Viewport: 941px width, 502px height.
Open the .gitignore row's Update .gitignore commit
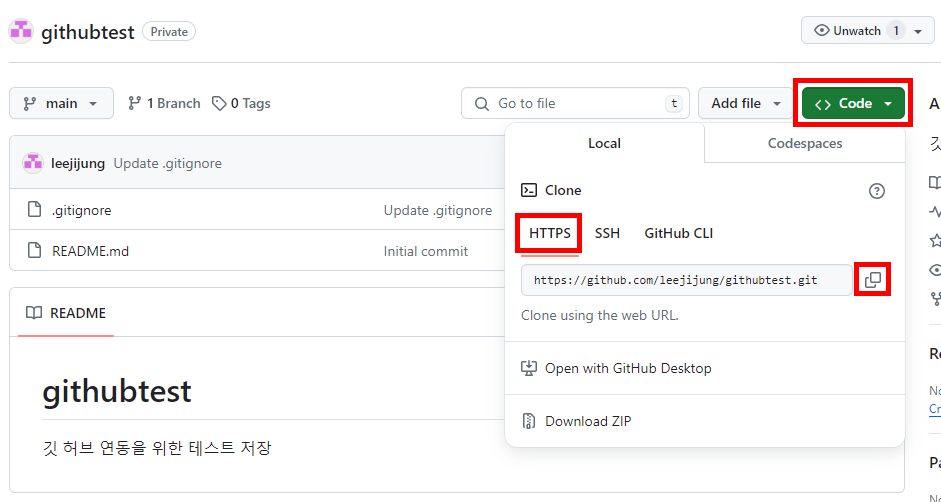[437, 210]
